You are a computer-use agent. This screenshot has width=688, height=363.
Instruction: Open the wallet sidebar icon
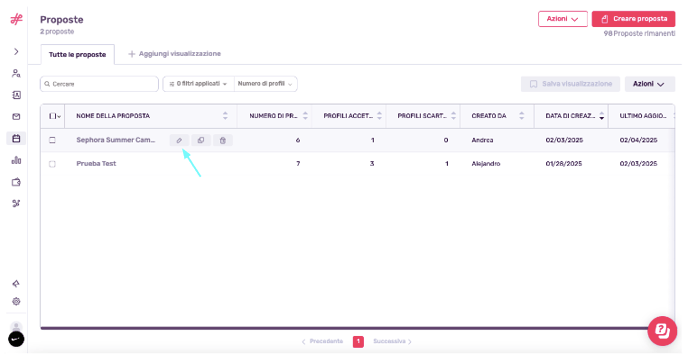[x=16, y=182]
